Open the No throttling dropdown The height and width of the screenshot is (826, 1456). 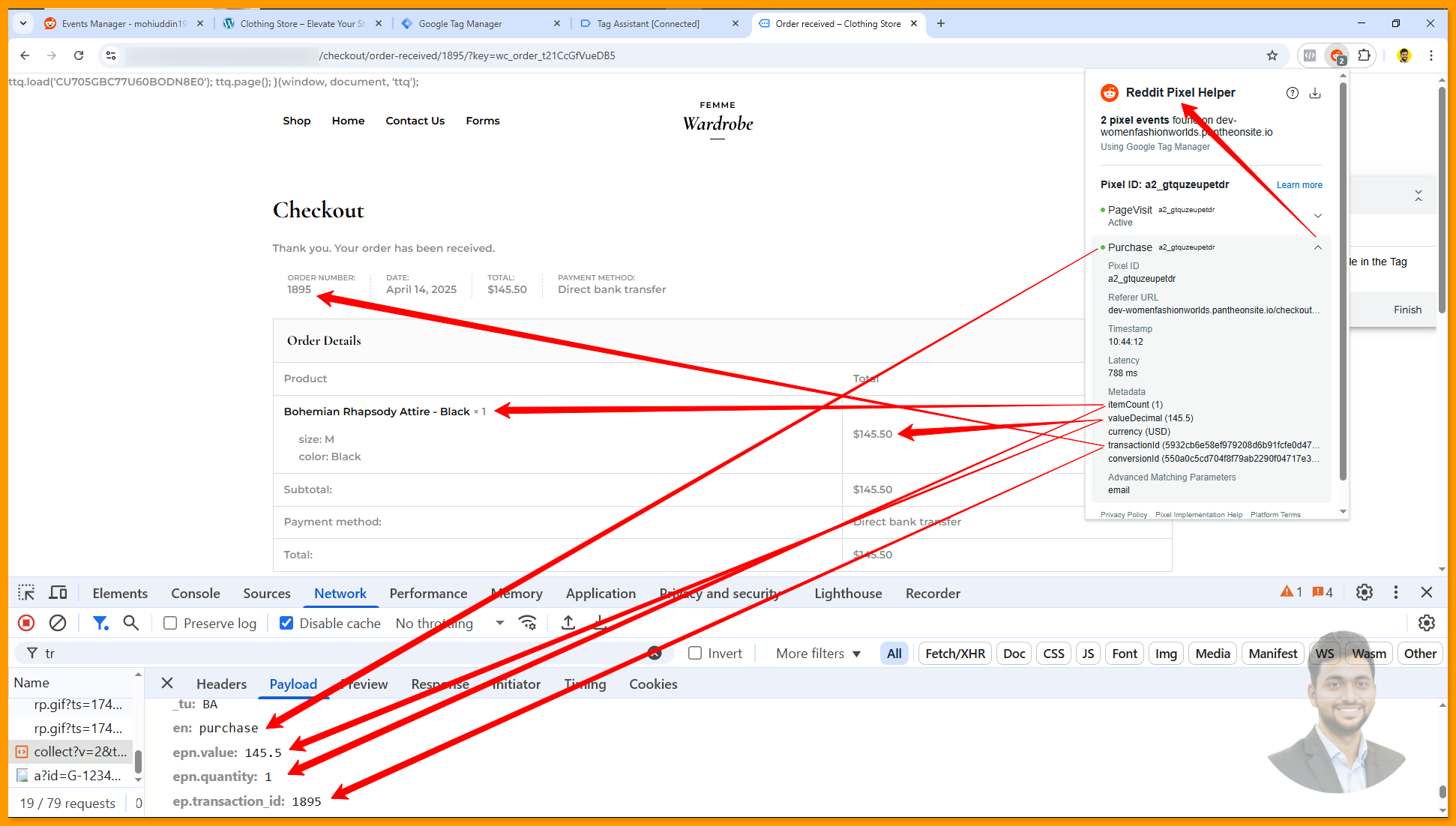[x=449, y=623]
